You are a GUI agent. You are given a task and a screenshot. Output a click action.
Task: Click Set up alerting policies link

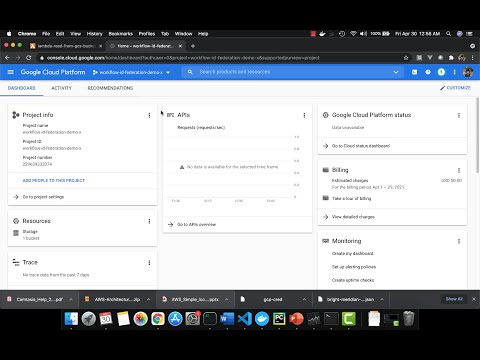click(x=354, y=267)
